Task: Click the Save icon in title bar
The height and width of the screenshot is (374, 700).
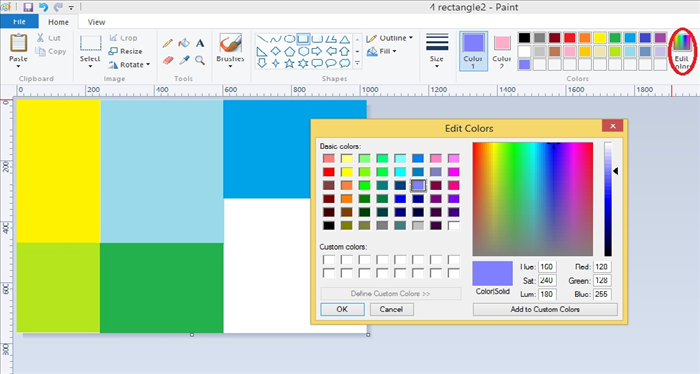Action: (28, 7)
